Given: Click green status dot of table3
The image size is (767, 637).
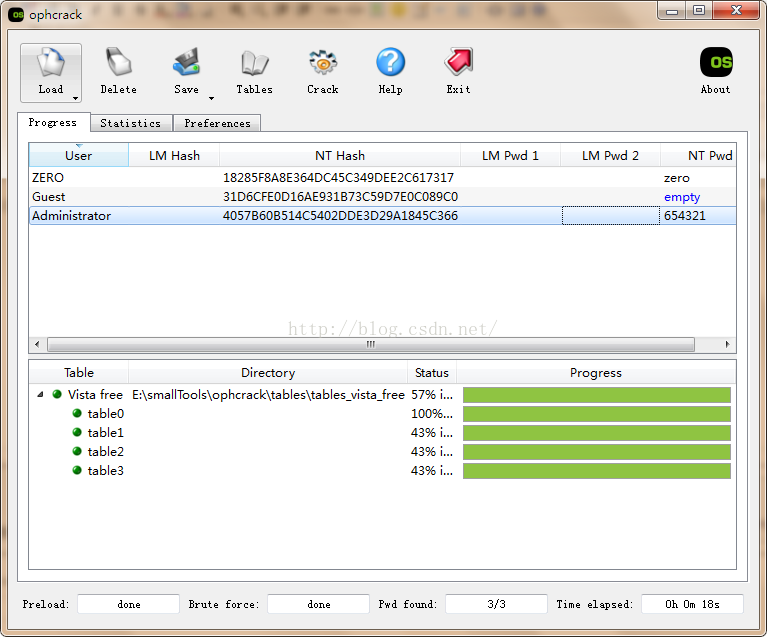Looking at the screenshot, I should 77,470.
